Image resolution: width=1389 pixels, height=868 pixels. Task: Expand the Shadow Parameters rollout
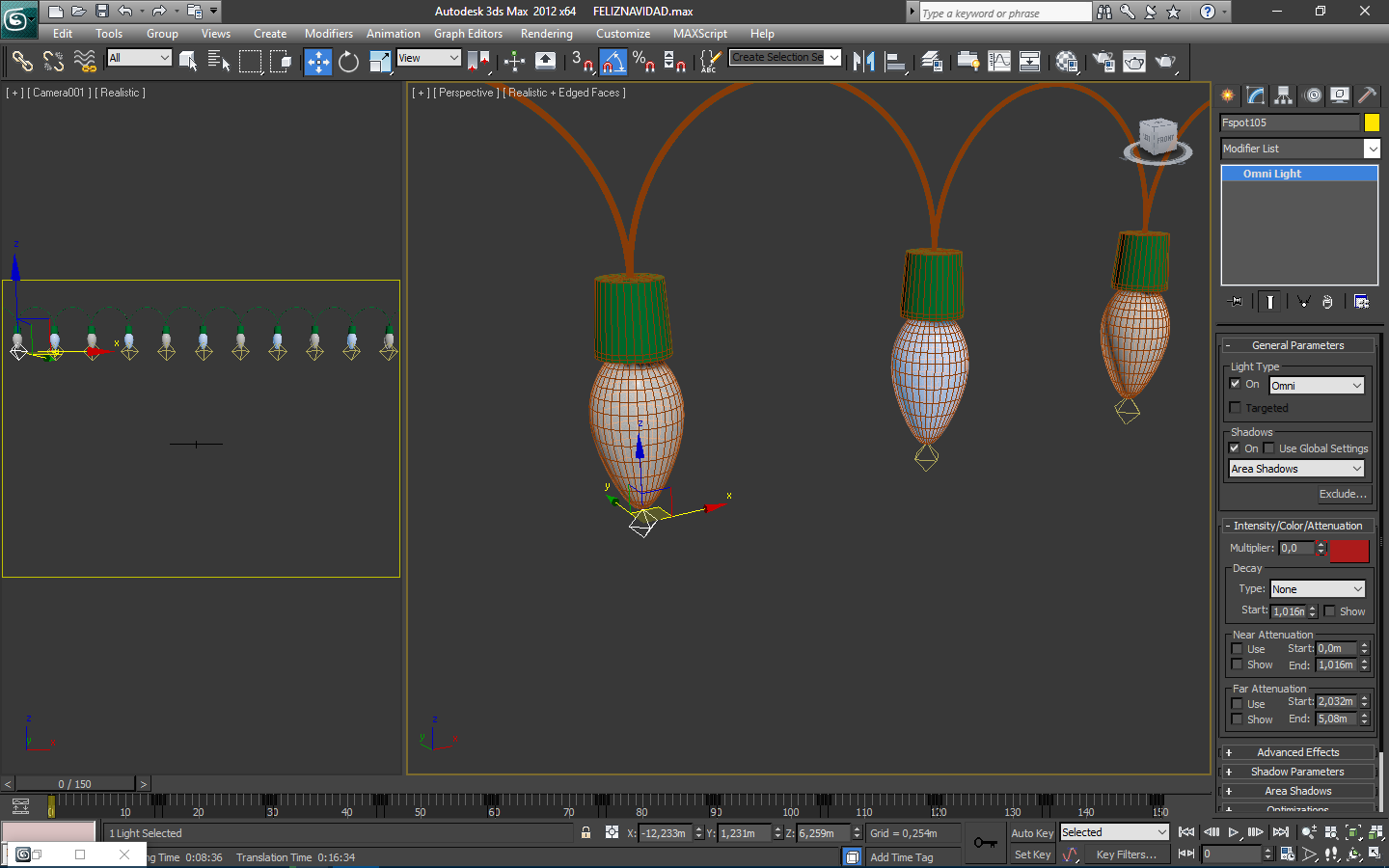pyautogui.click(x=1297, y=772)
